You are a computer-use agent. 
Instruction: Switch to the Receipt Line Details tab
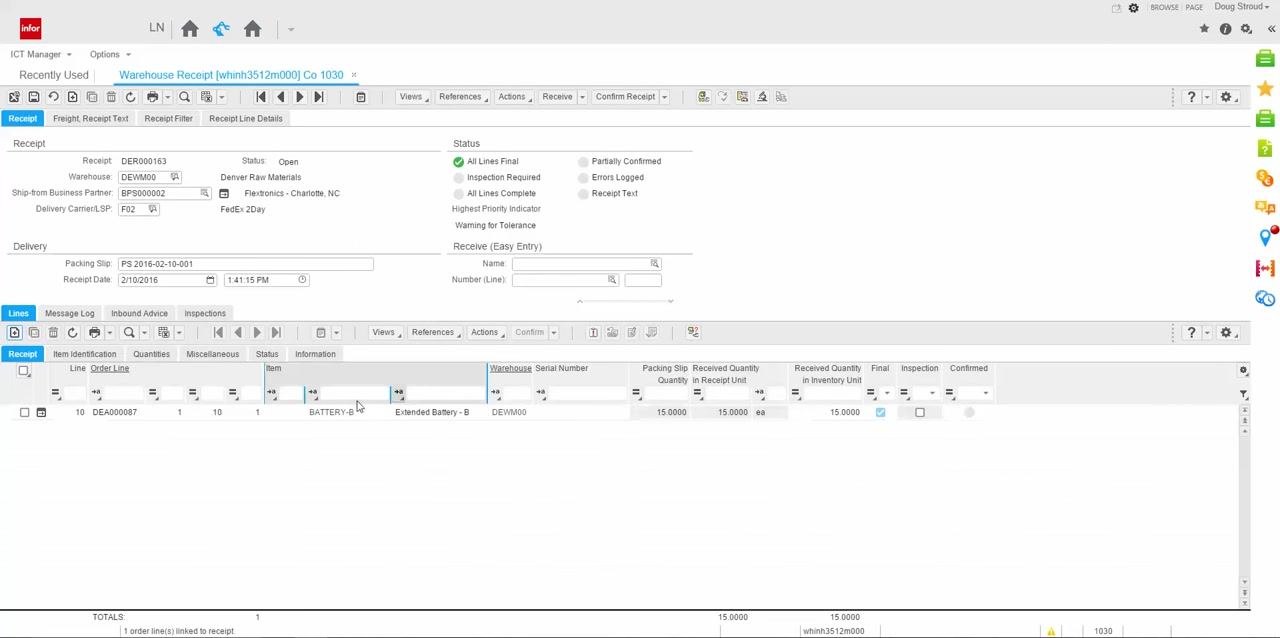246,118
